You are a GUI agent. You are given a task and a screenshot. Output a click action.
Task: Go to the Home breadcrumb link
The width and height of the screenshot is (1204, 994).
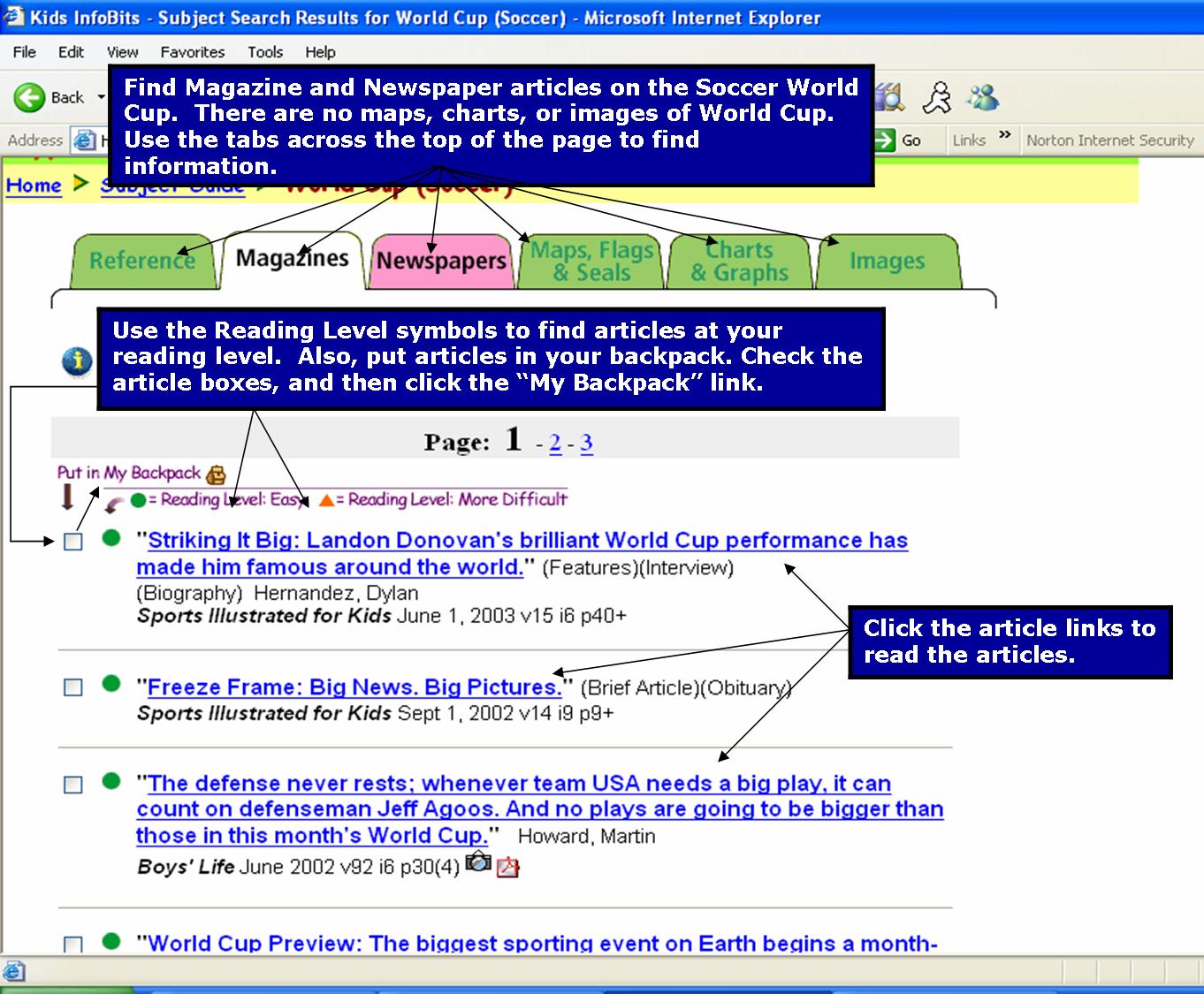point(34,186)
